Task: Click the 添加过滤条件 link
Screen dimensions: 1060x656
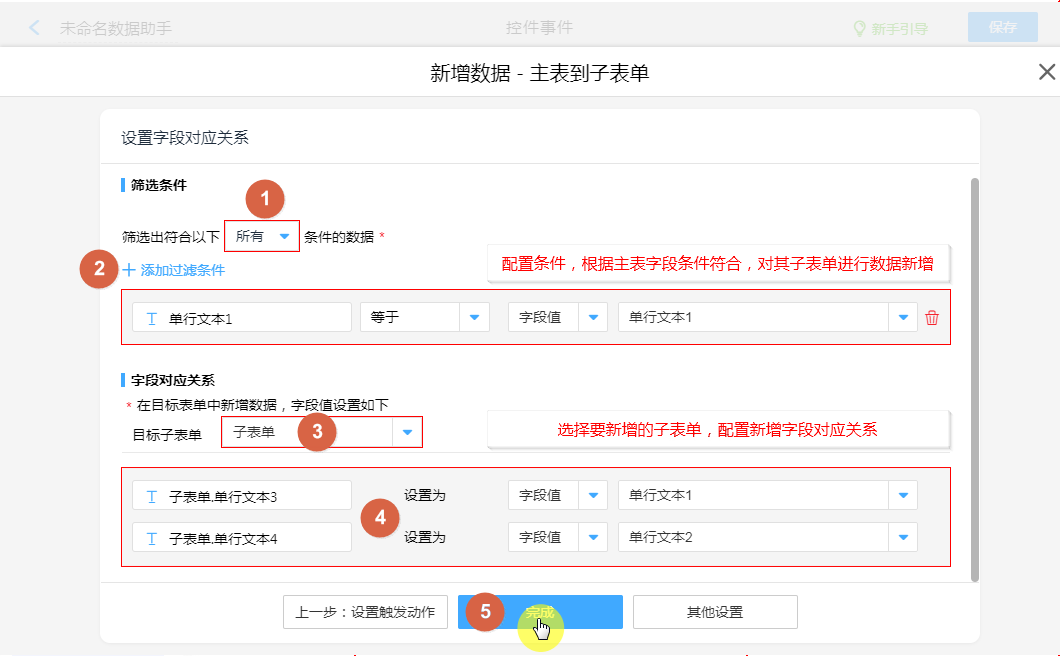Action: click(x=182, y=270)
